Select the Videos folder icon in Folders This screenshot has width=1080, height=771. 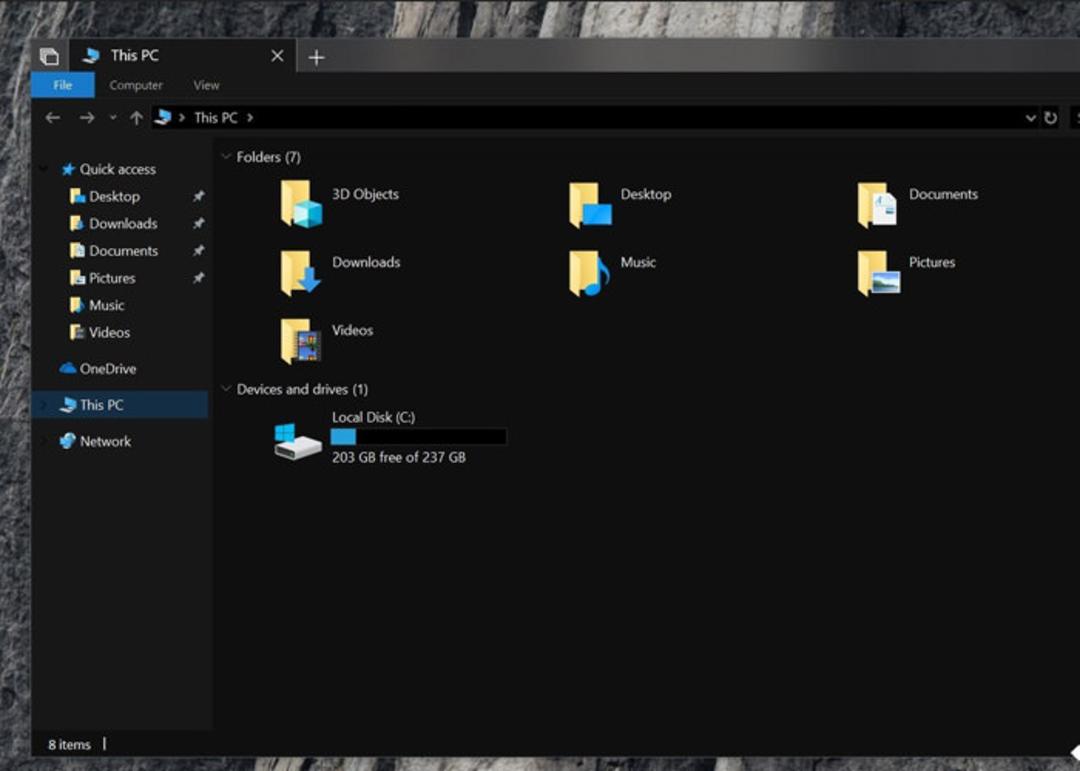click(301, 340)
